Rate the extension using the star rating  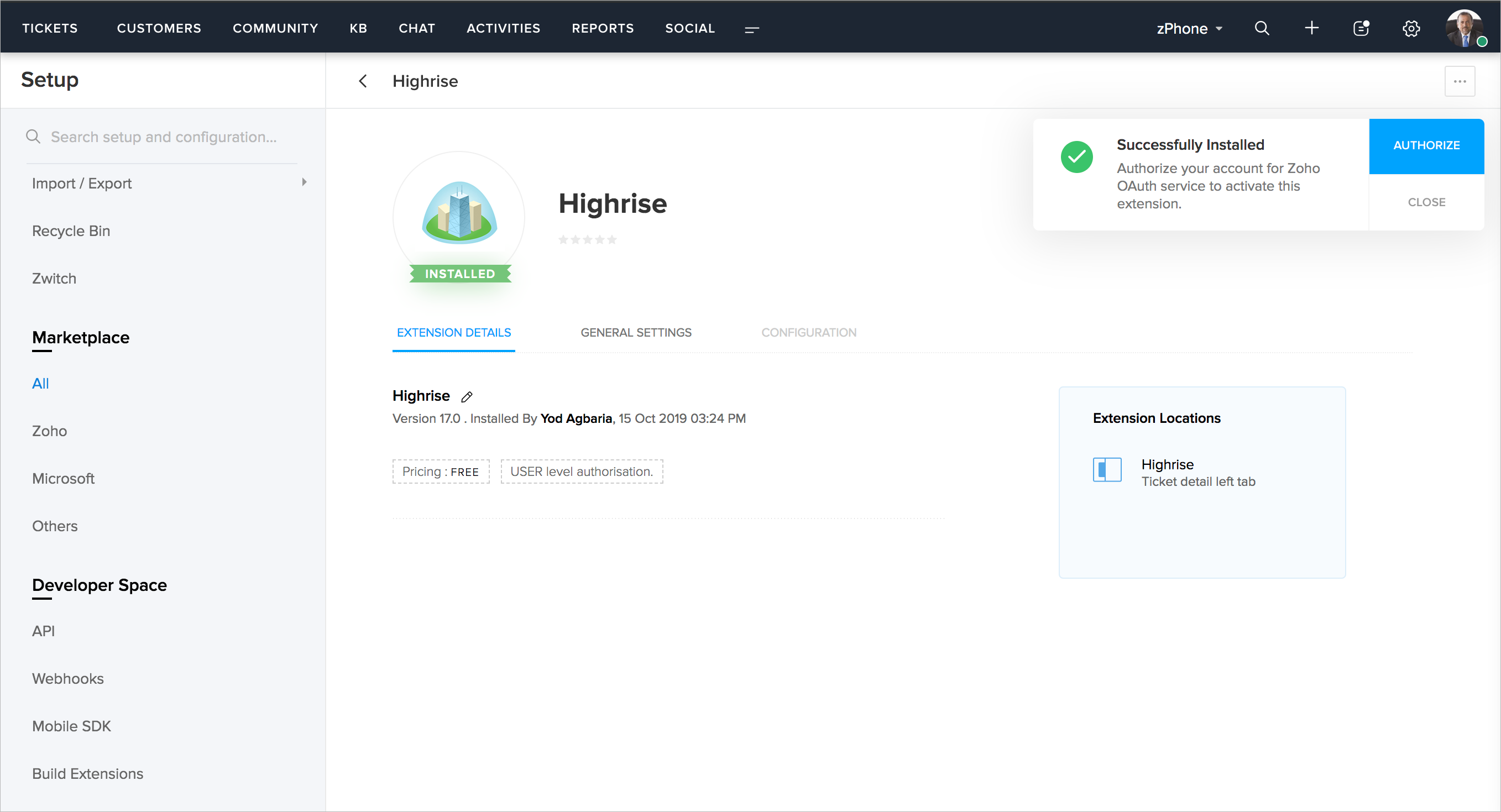point(587,239)
